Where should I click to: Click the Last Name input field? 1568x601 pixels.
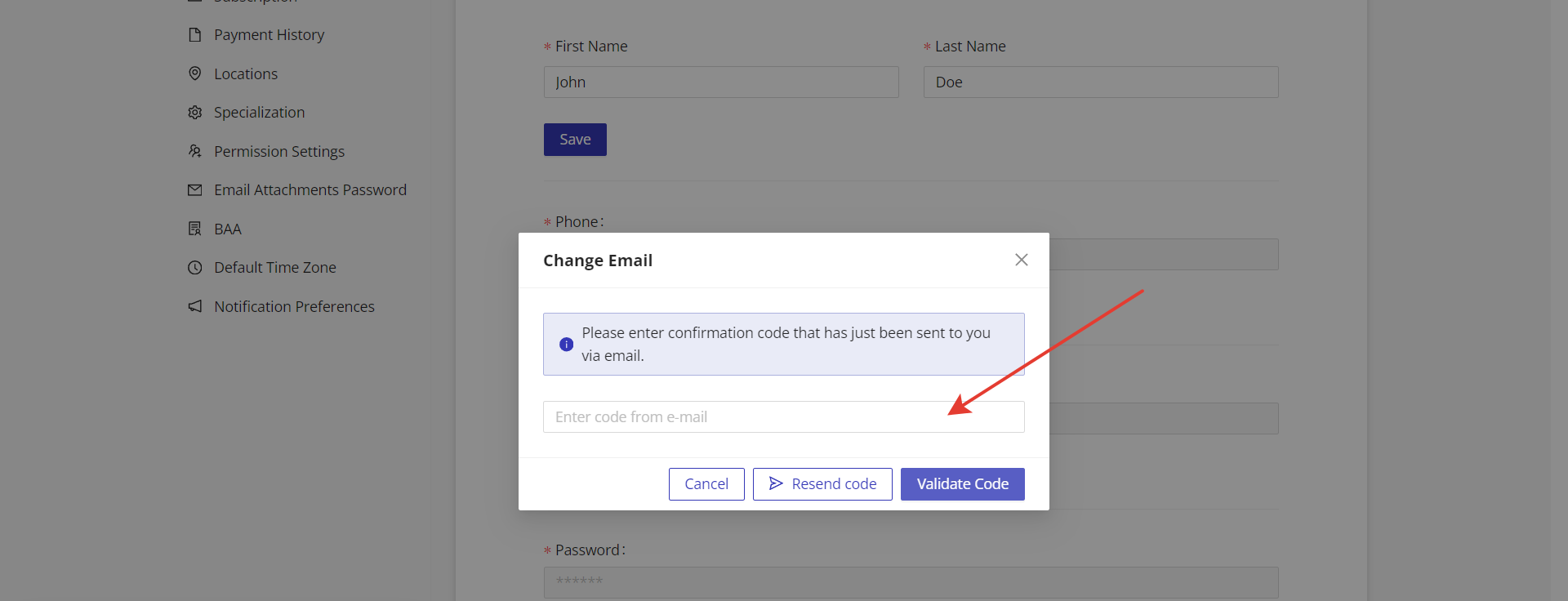tap(1101, 82)
